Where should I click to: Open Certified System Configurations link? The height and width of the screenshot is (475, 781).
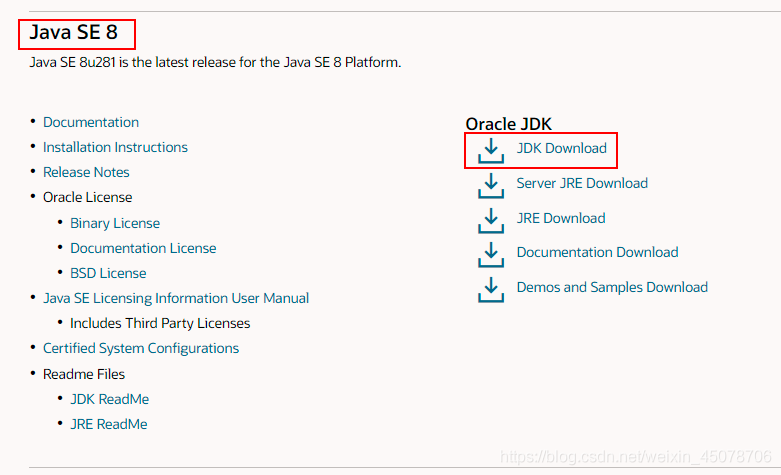click(141, 348)
